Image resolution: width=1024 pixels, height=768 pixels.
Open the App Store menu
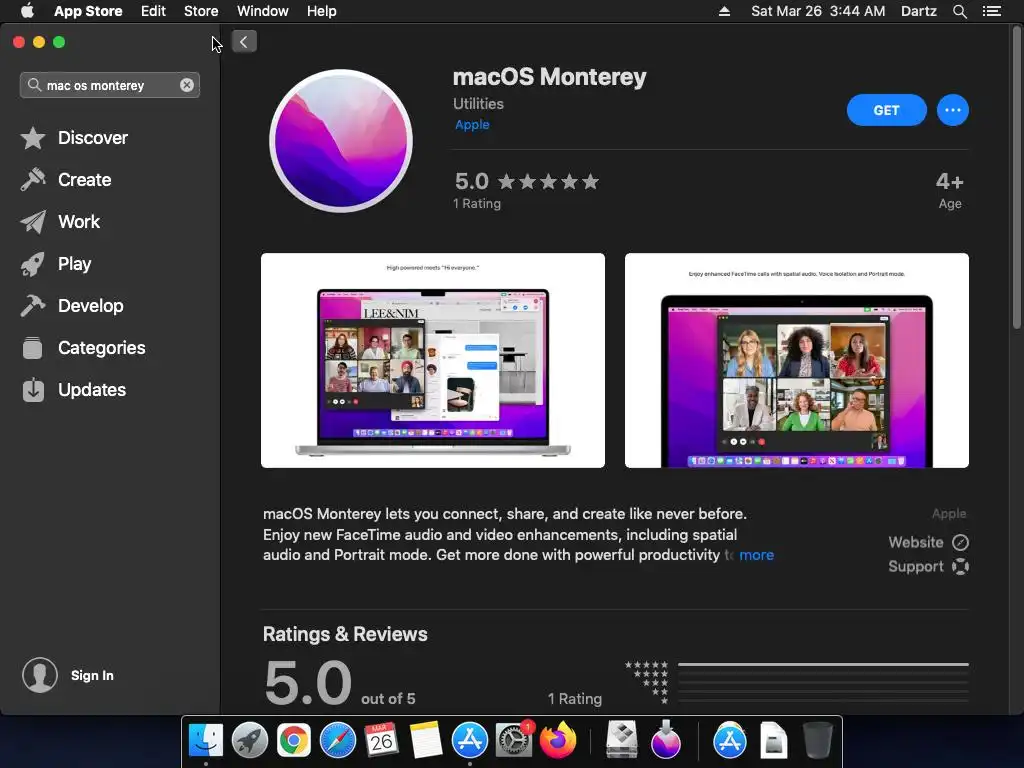tap(88, 11)
